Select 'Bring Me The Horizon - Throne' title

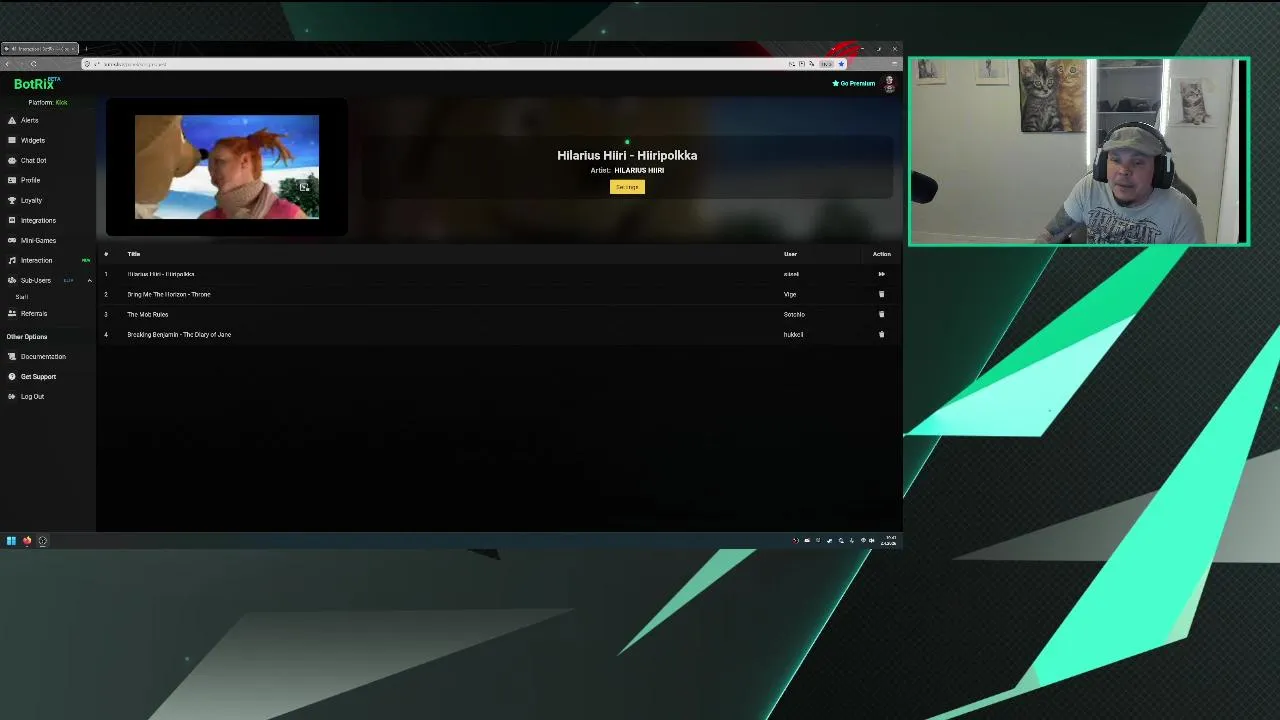tap(169, 294)
